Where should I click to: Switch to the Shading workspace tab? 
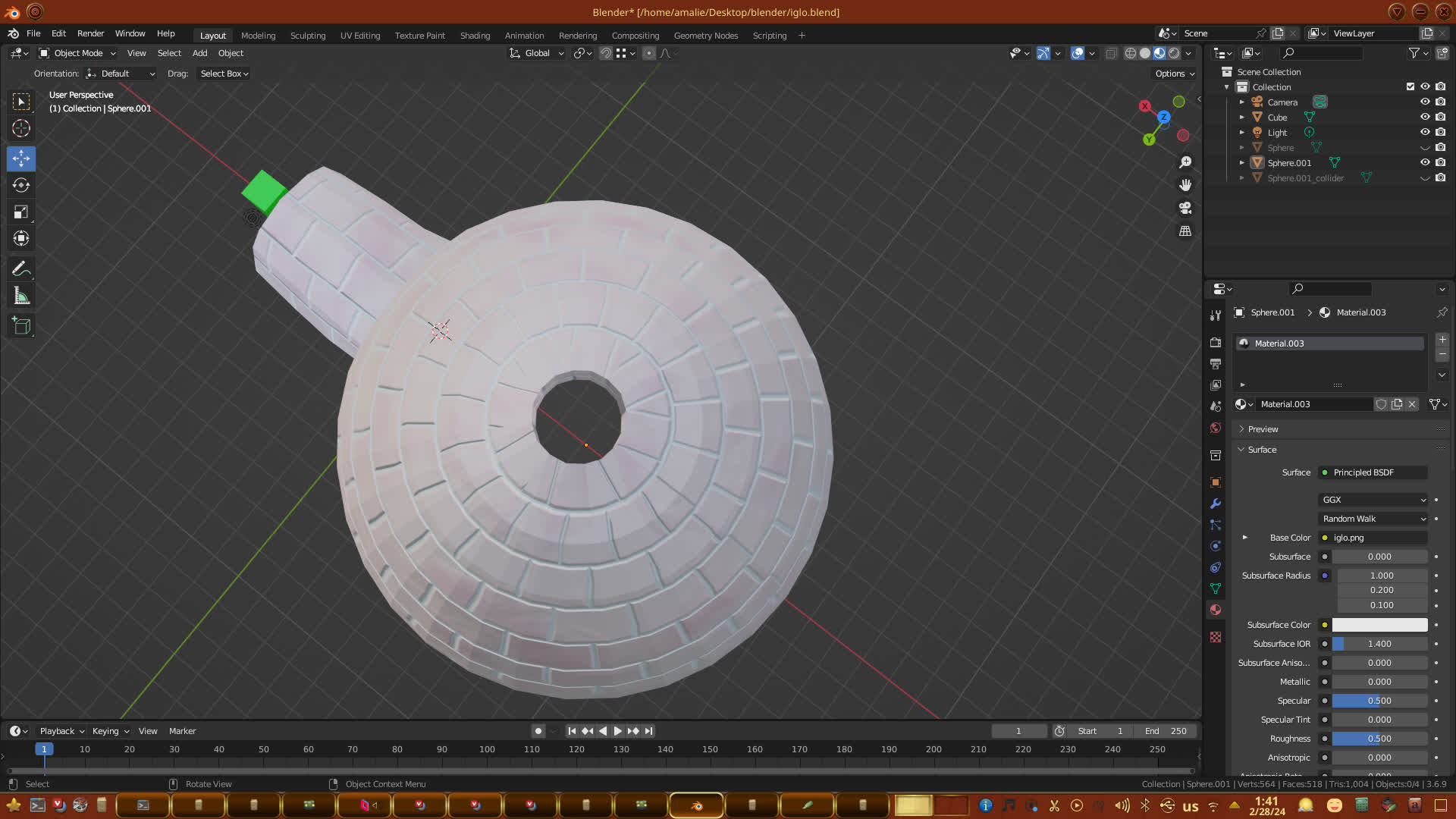pyautogui.click(x=475, y=36)
